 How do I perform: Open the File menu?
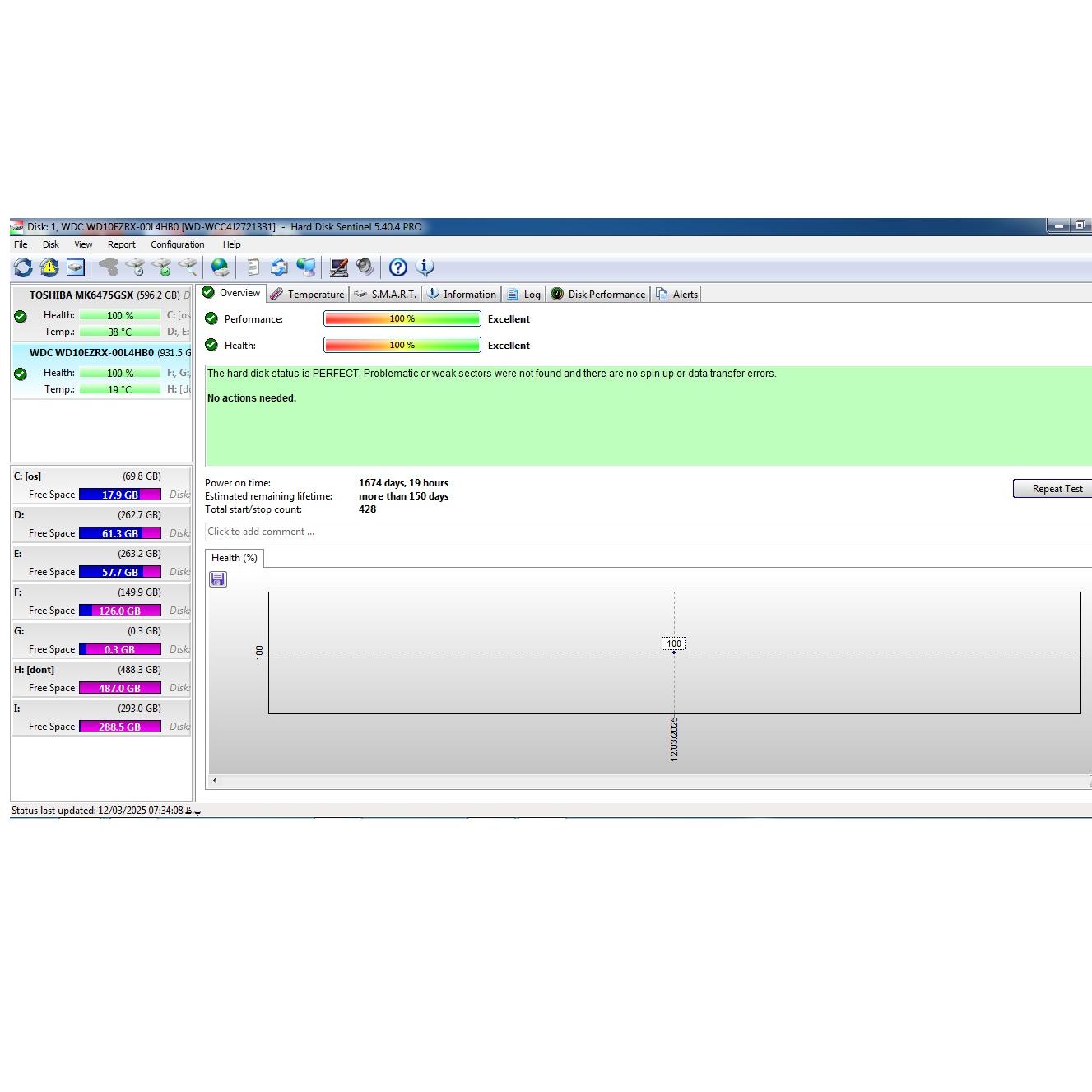[x=21, y=244]
